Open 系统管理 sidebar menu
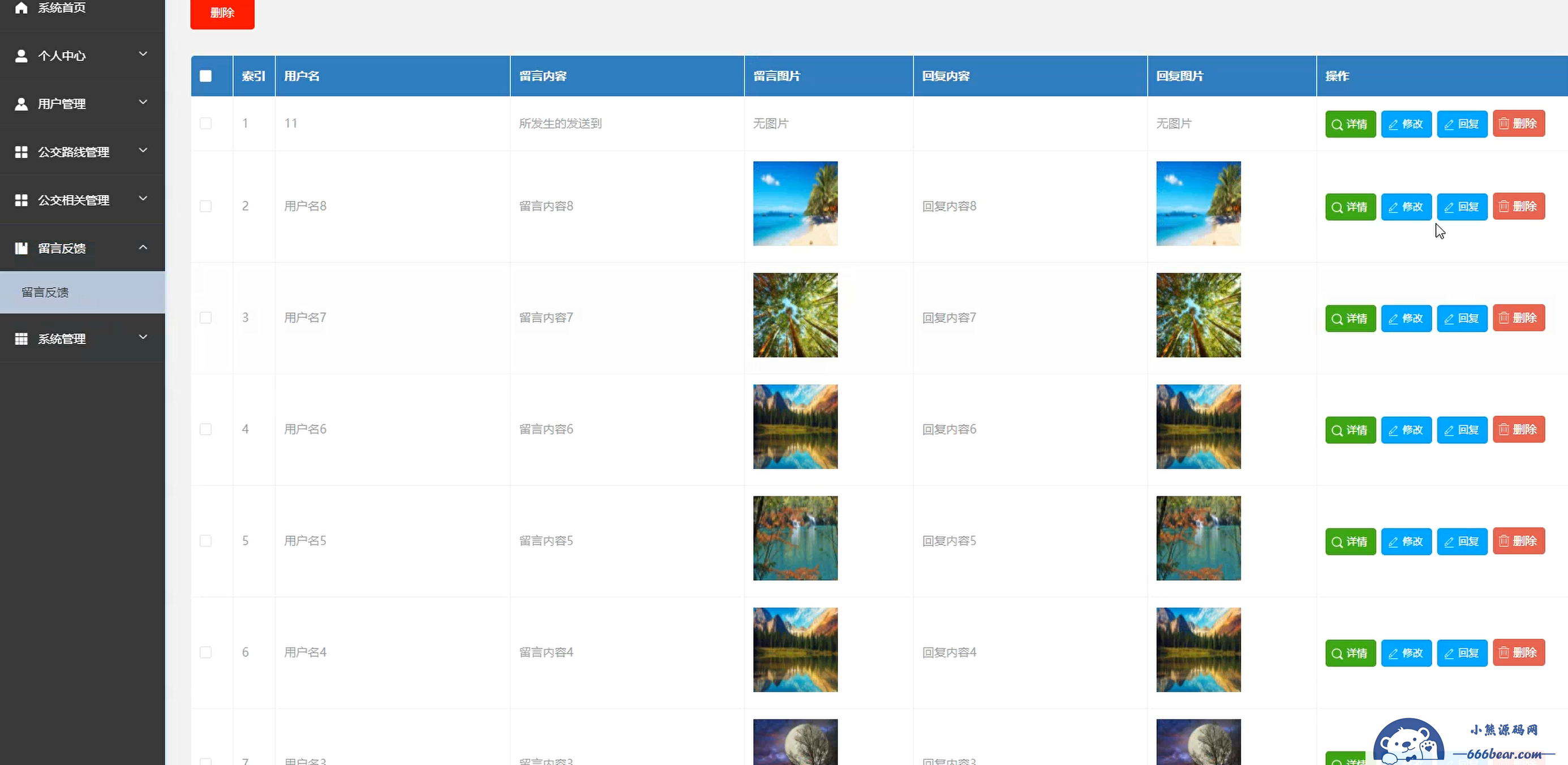The image size is (1568, 765). (x=82, y=339)
